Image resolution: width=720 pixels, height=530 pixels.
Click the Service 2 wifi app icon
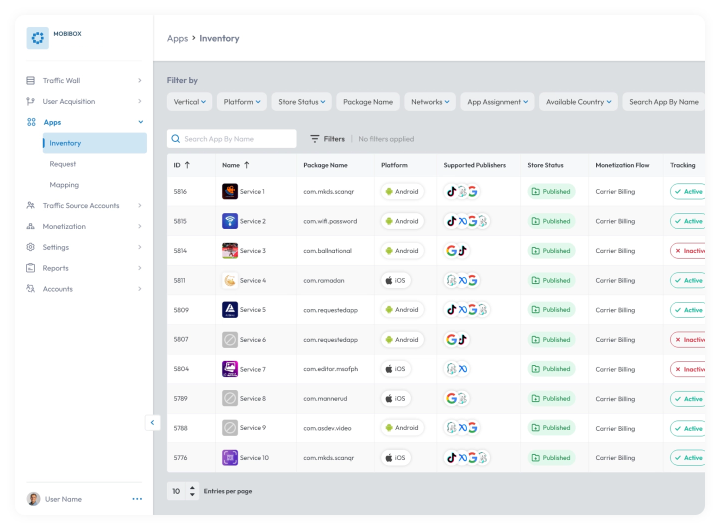pyautogui.click(x=230, y=221)
